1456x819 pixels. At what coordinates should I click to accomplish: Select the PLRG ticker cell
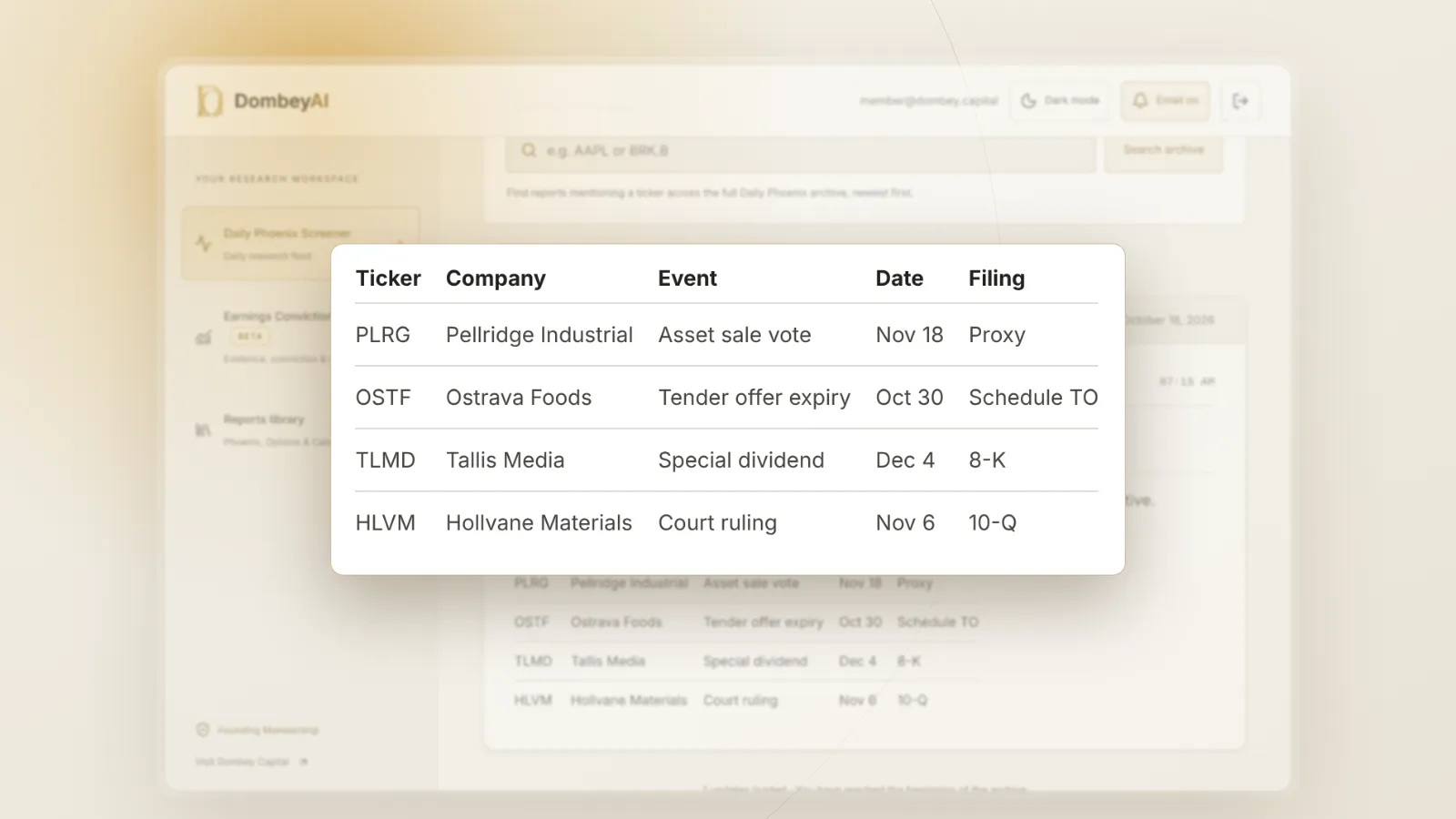(x=383, y=335)
